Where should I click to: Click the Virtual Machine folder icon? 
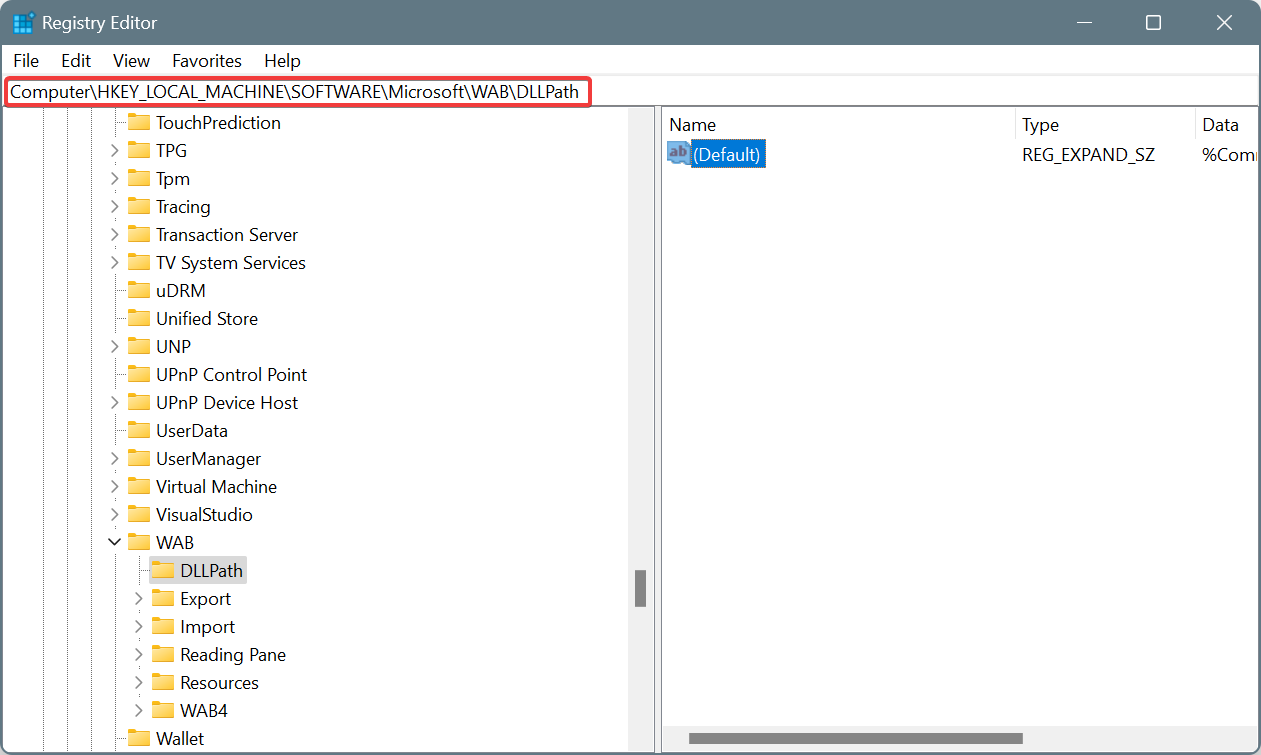tap(139, 487)
